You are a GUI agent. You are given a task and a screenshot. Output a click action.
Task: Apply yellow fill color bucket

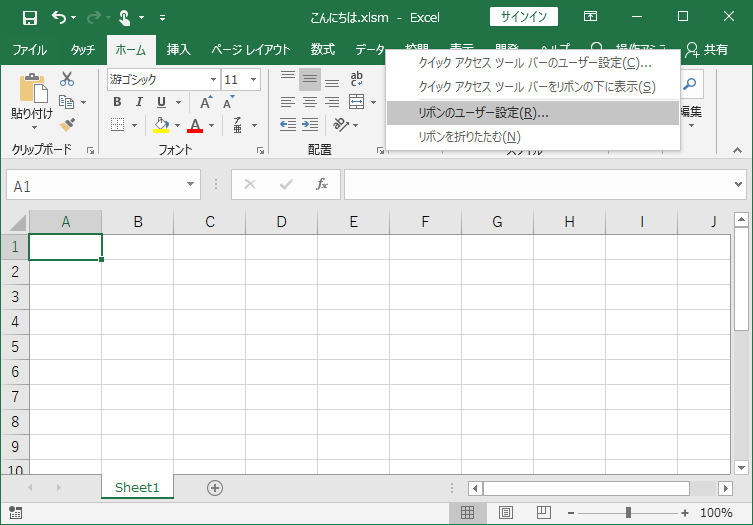coord(161,125)
